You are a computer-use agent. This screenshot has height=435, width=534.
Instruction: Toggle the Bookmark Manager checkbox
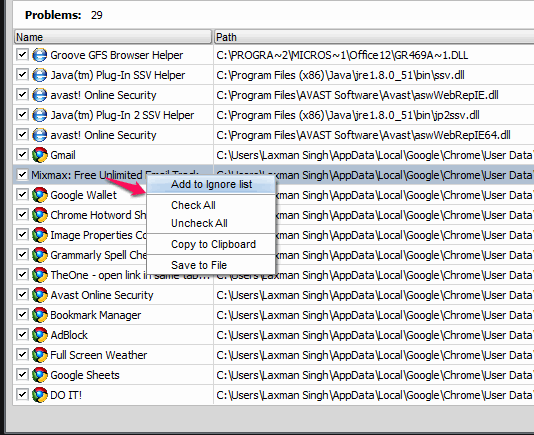22,315
